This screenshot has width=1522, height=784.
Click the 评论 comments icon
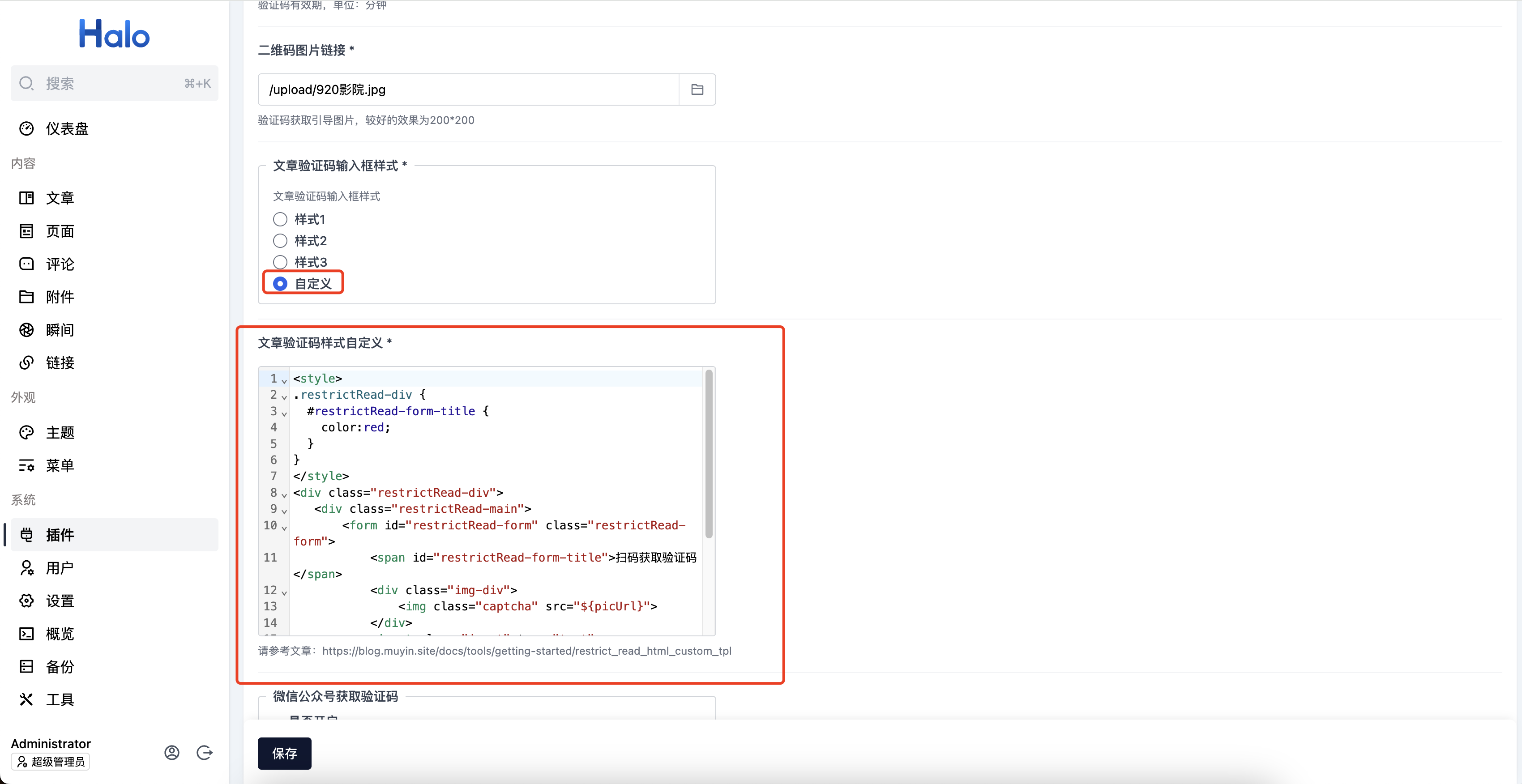[26, 264]
